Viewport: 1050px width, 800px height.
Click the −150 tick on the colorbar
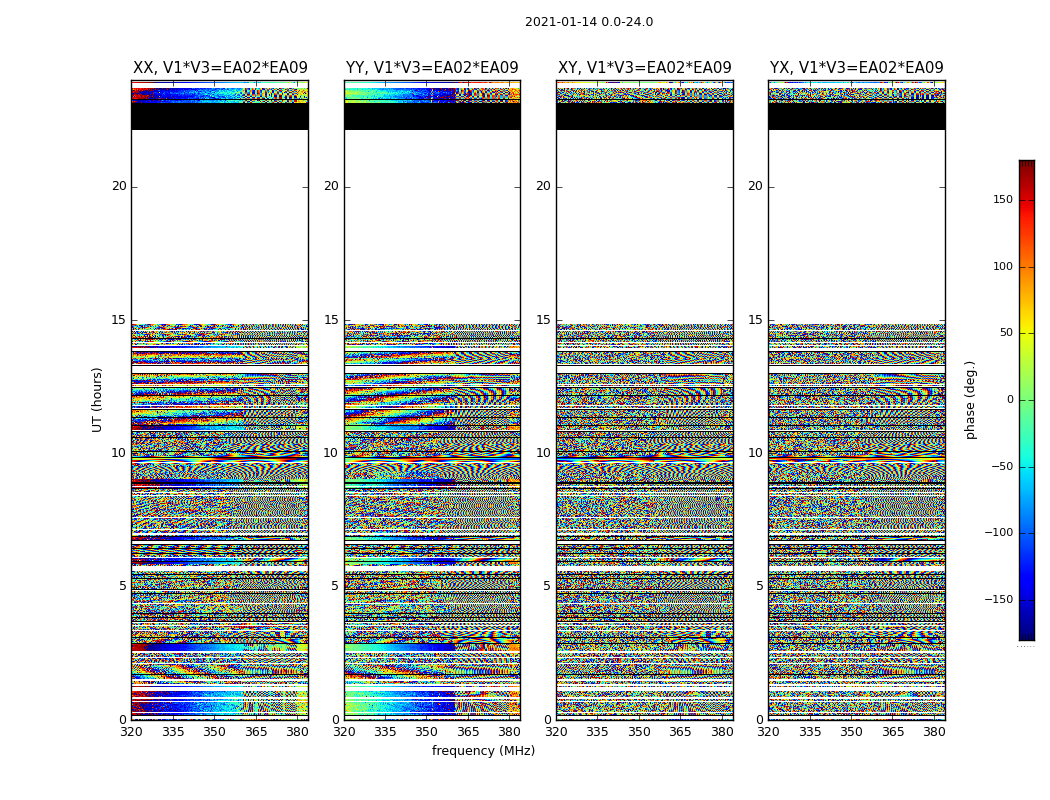tap(998, 599)
